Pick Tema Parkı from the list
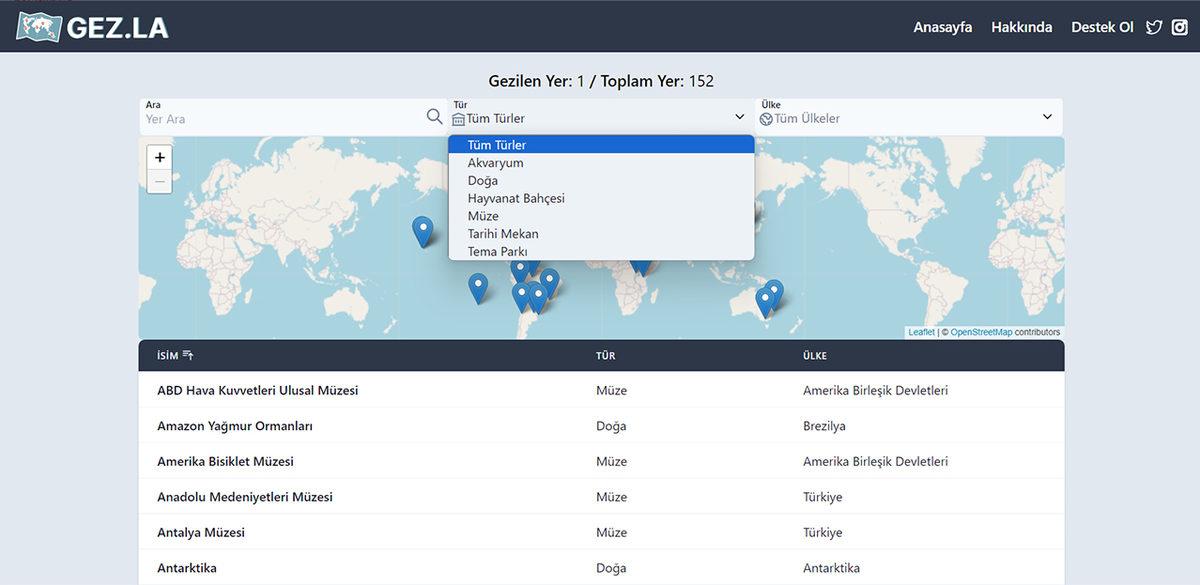 (x=497, y=252)
